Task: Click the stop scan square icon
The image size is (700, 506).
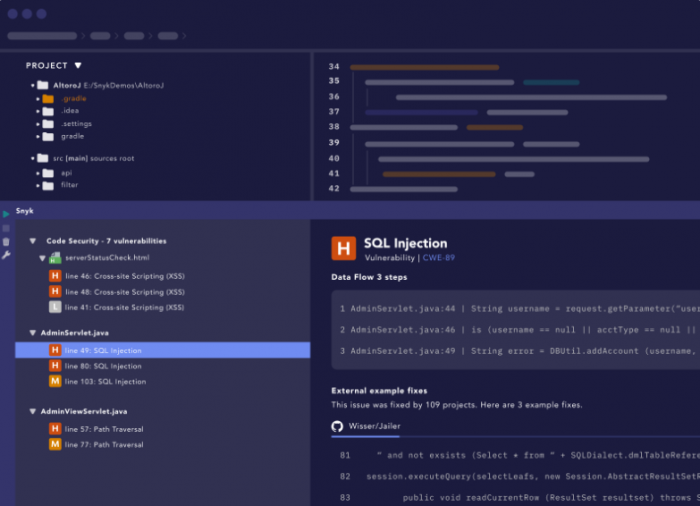Action: (6, 228)
